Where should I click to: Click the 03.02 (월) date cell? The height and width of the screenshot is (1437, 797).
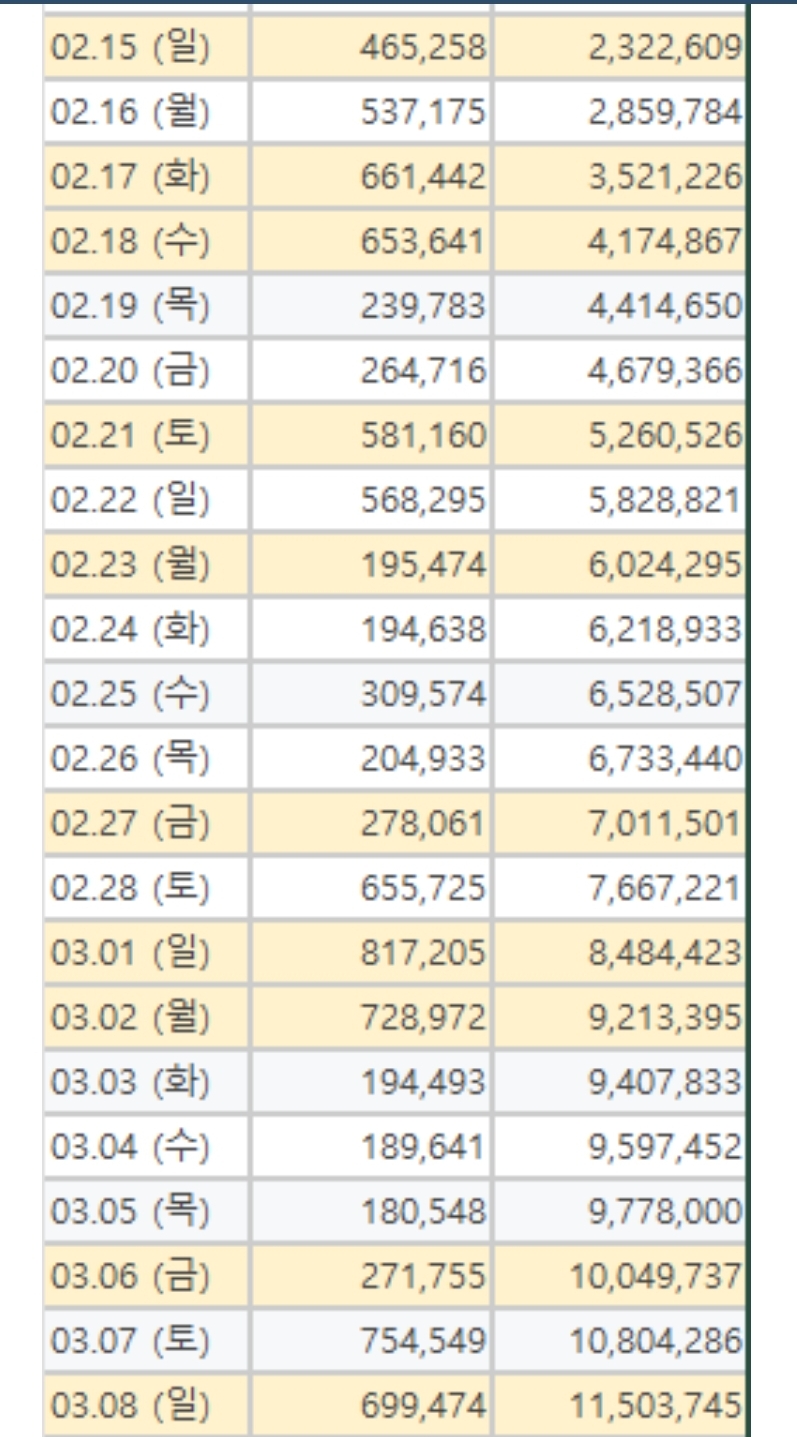pyautogui.click(x=130, y=1019)
